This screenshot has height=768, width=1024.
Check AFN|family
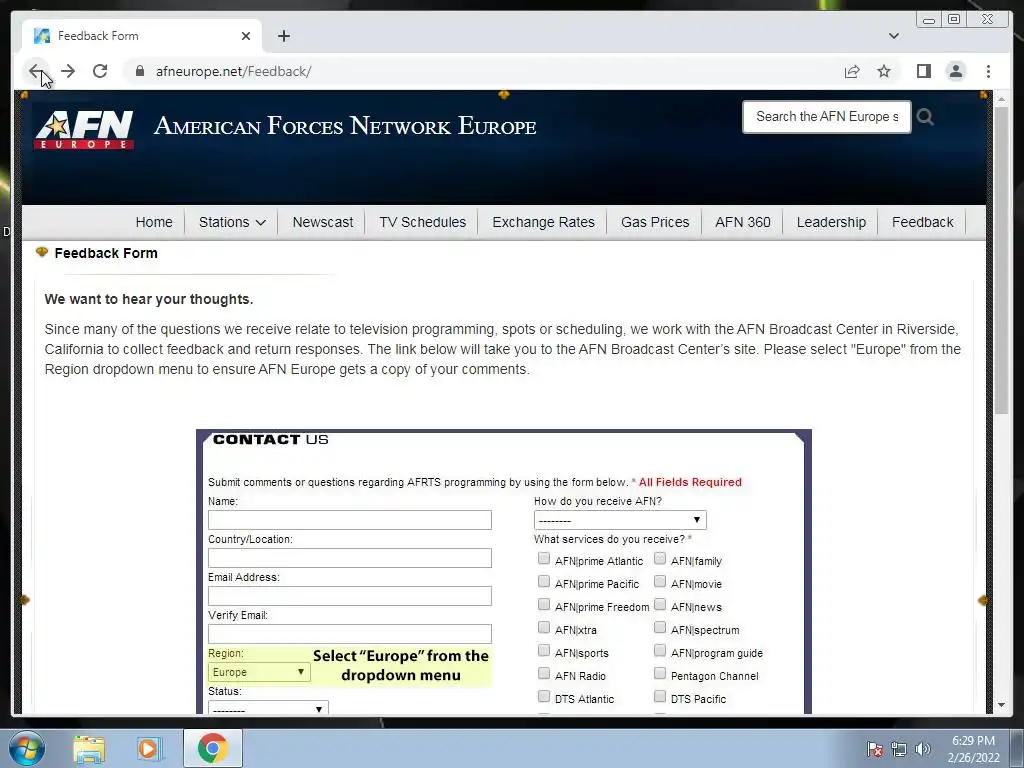[660, 558]
